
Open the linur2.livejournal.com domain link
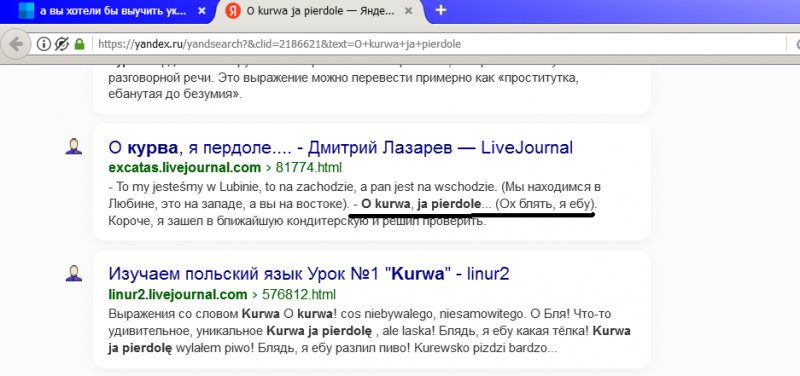click(178, 294)
